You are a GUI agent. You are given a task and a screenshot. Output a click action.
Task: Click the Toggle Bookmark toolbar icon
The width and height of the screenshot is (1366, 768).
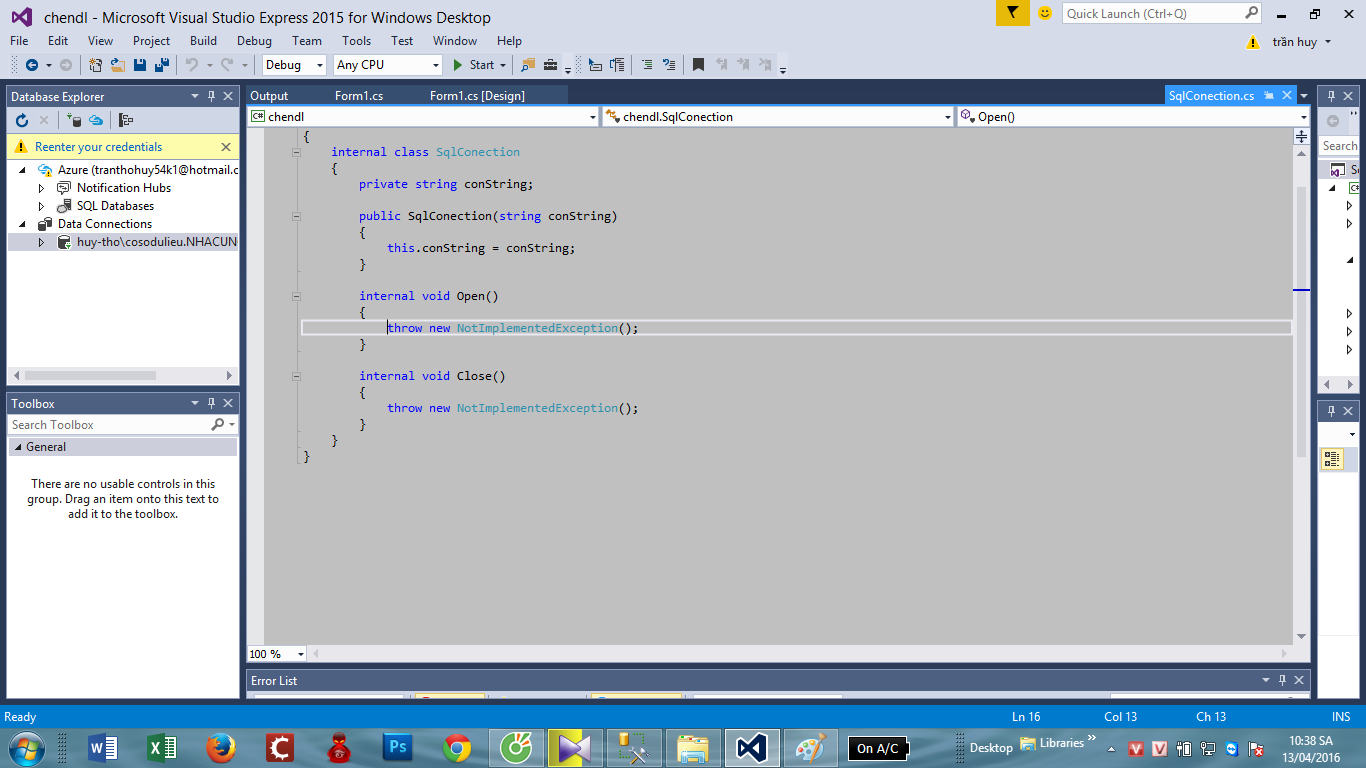(698, 65)
